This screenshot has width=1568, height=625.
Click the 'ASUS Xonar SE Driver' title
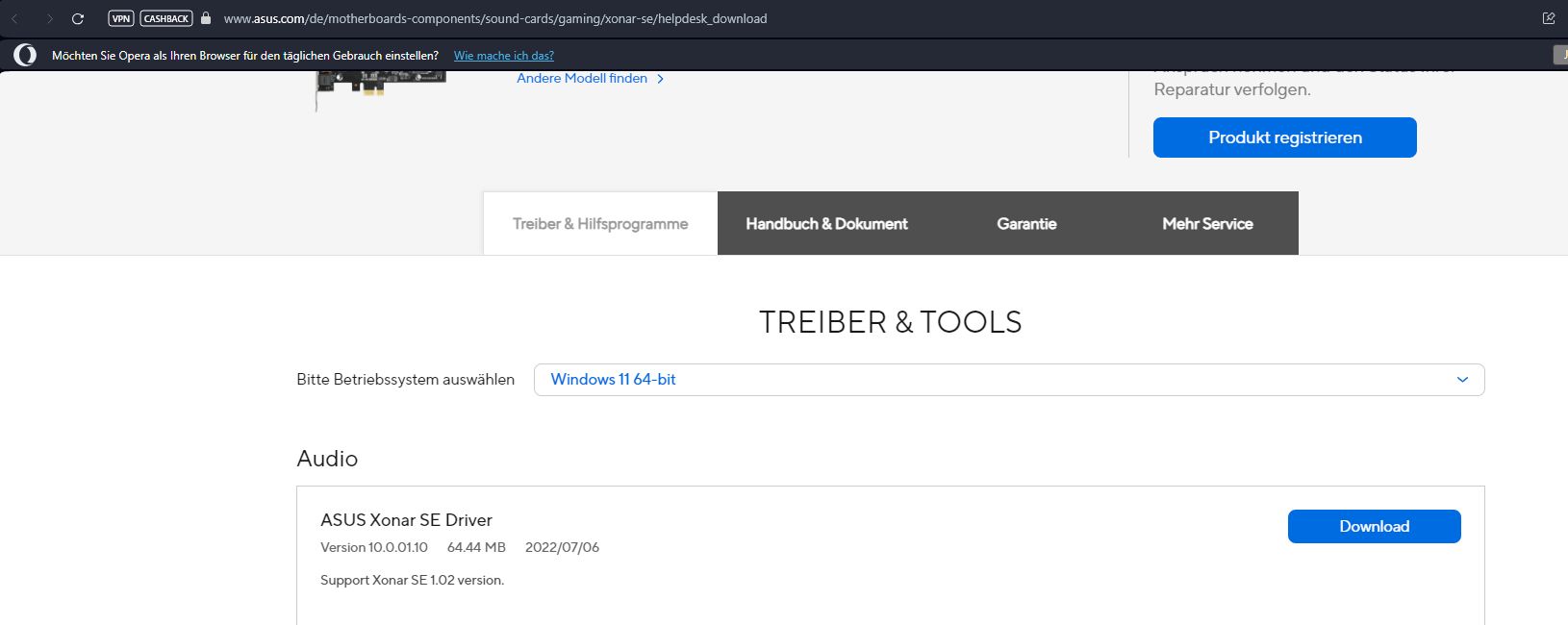click(406, 520)
